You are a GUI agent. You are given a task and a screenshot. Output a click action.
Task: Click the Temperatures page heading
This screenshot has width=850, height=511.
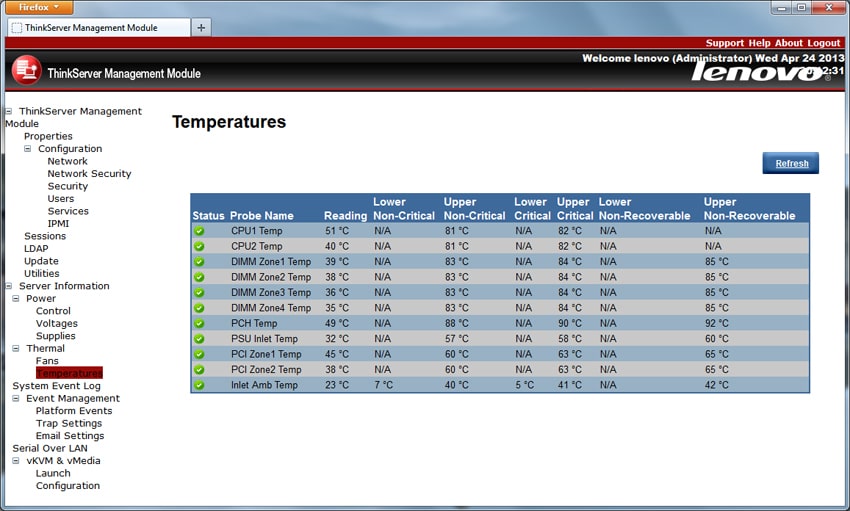pyautogui.click(x=229, y=122)
